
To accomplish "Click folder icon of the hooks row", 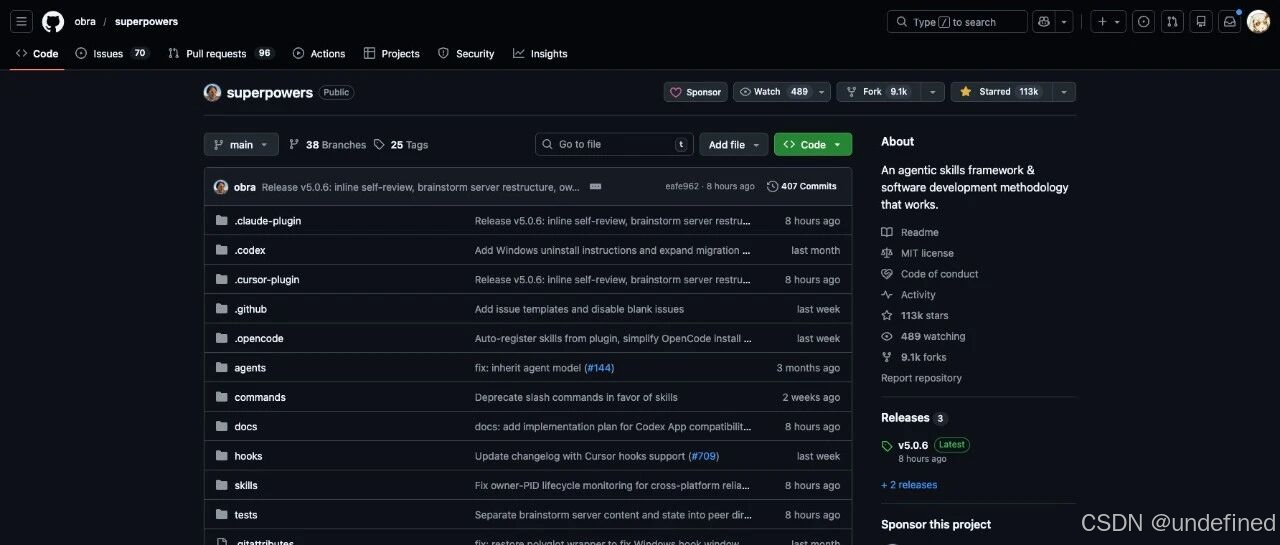I will pyautogui.click(x=222, y=456).
